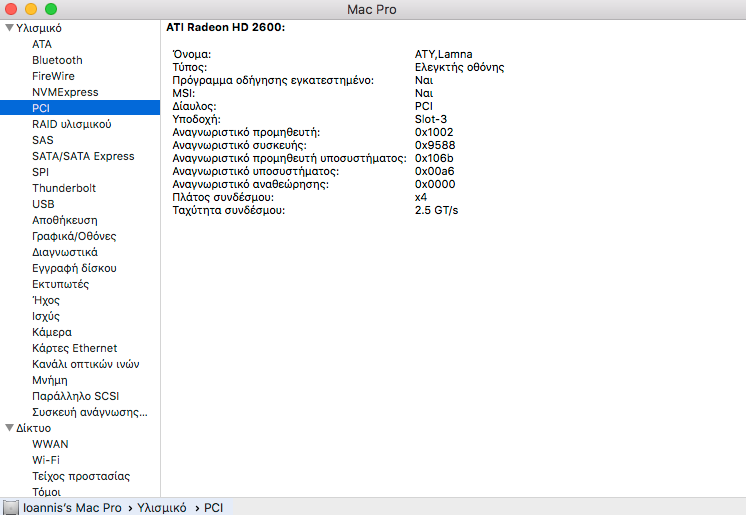Open Διαγνωστικά sidebar entry

65,252
